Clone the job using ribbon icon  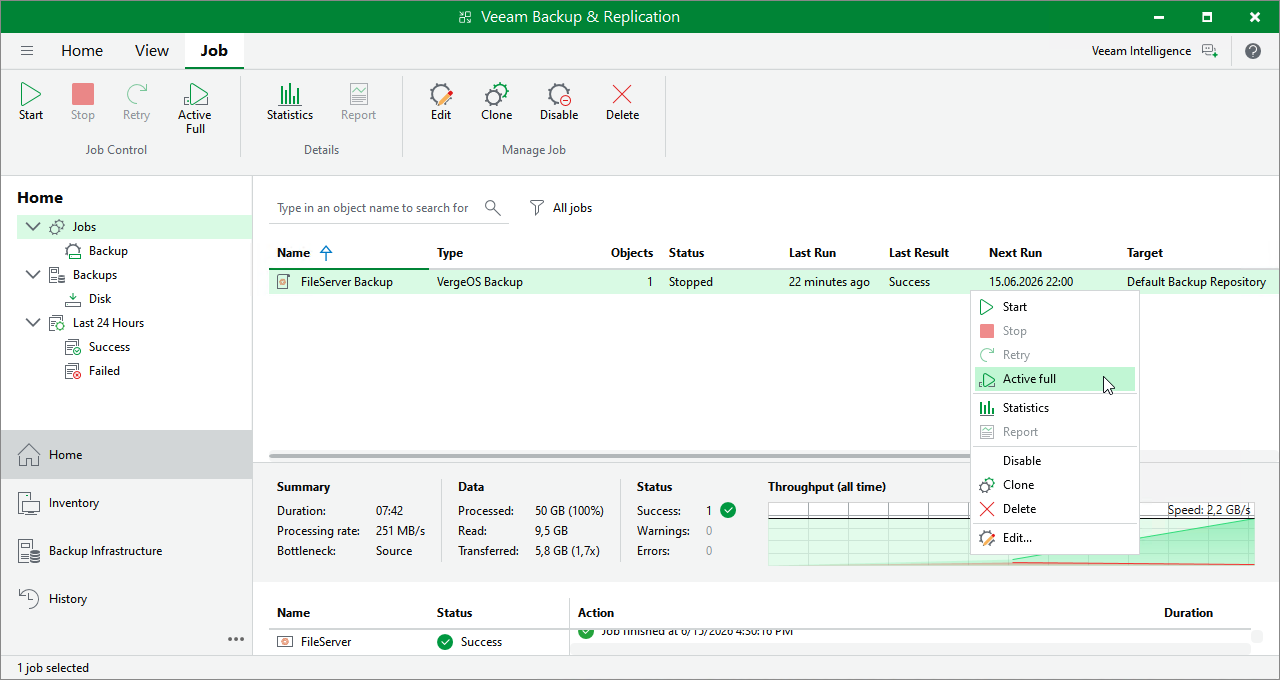(x=496, y=102)
